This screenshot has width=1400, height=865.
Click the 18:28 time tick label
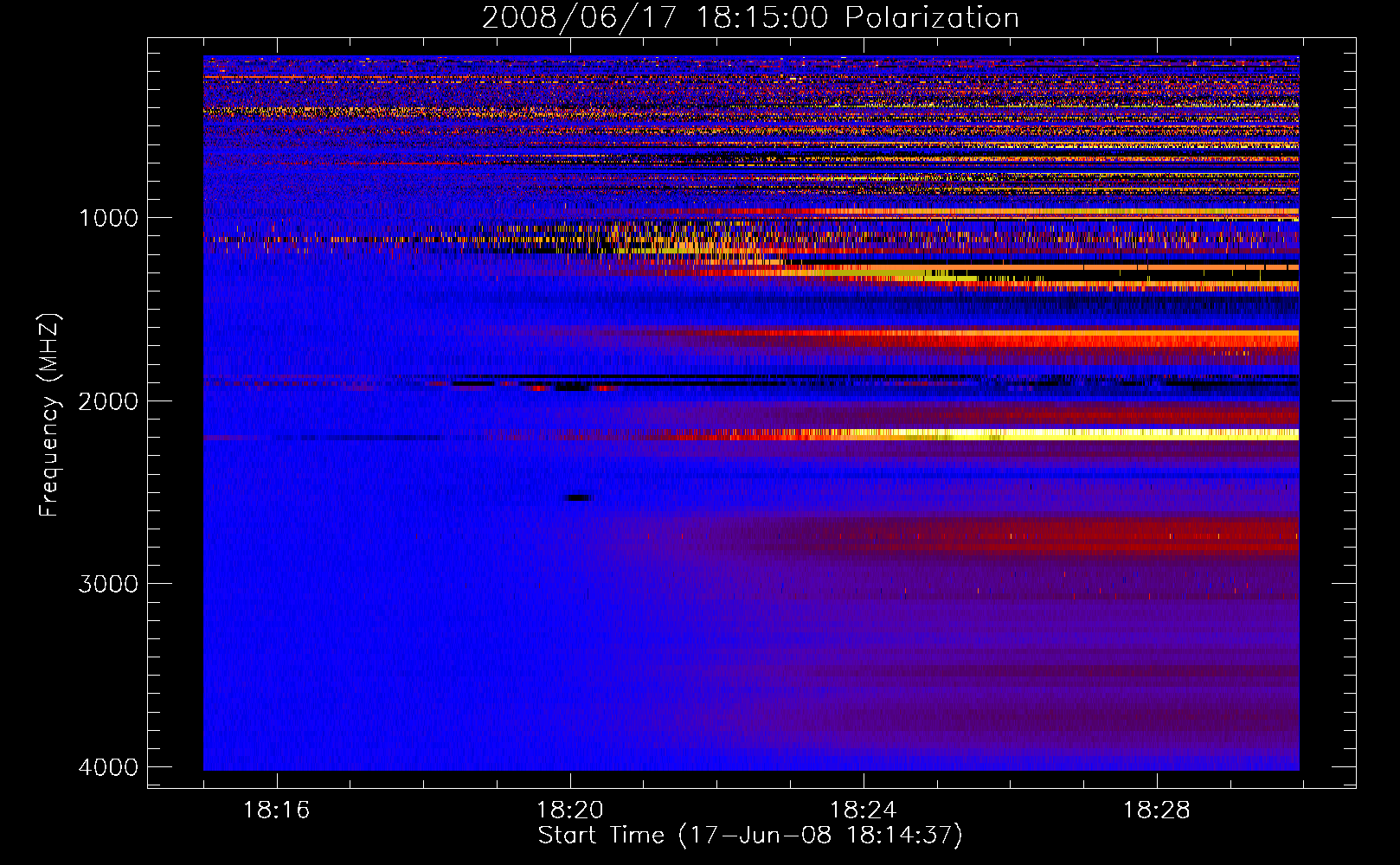click(1156, 811)
